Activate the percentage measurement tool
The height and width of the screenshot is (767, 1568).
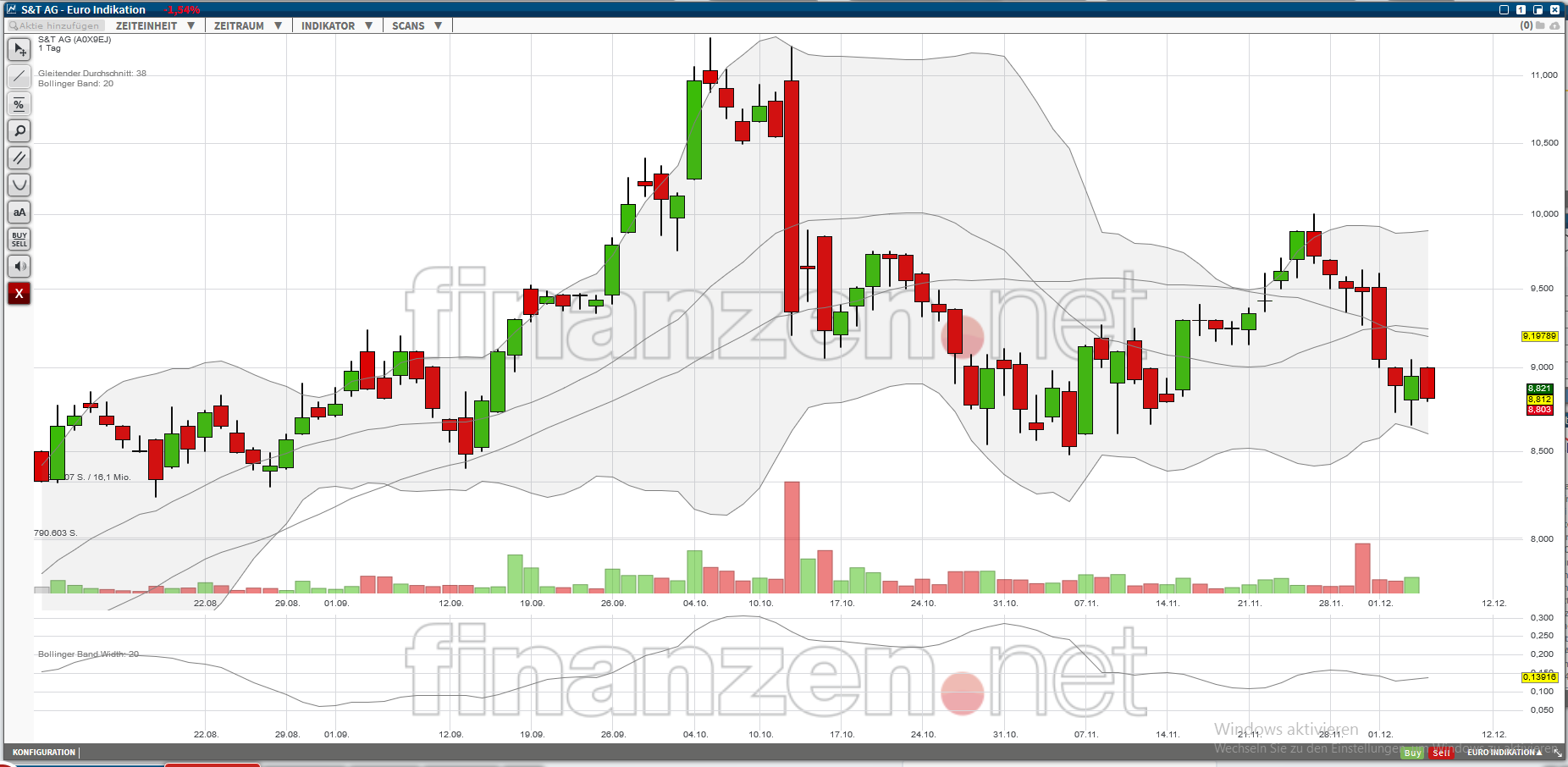click(x=19, y=104)
